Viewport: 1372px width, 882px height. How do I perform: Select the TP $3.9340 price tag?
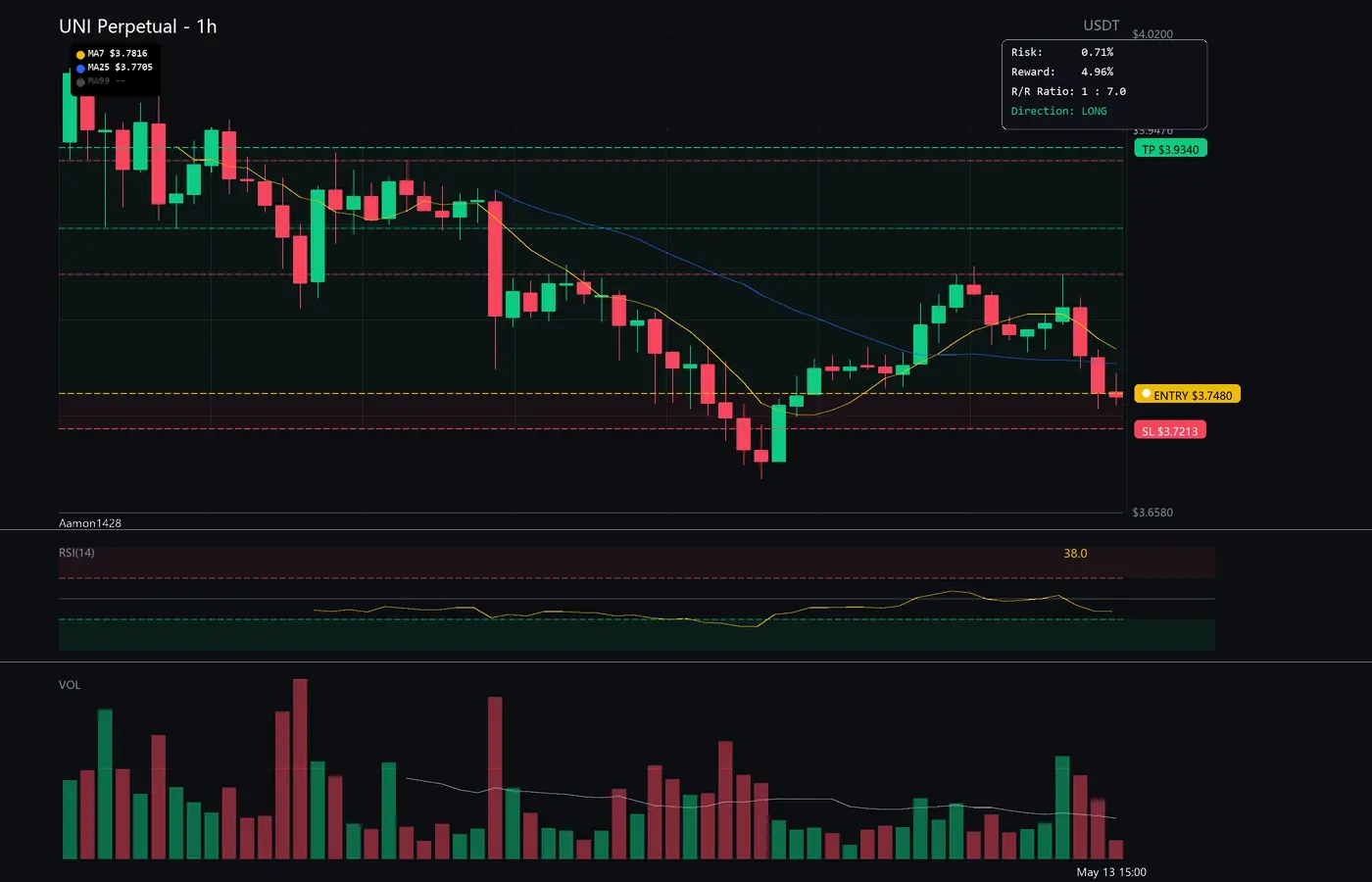point(1170,149)
